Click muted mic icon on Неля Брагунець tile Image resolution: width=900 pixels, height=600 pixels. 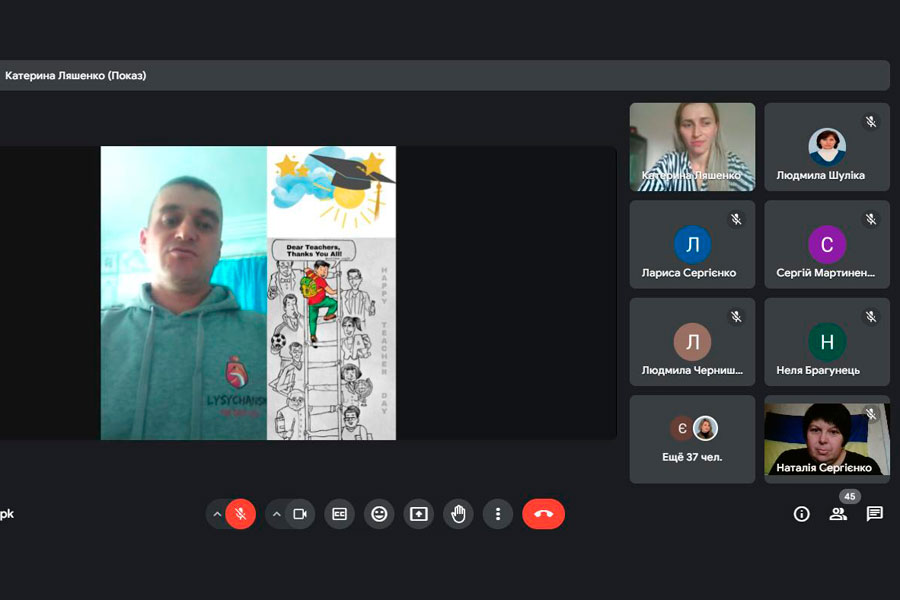(x=871, y=317)
